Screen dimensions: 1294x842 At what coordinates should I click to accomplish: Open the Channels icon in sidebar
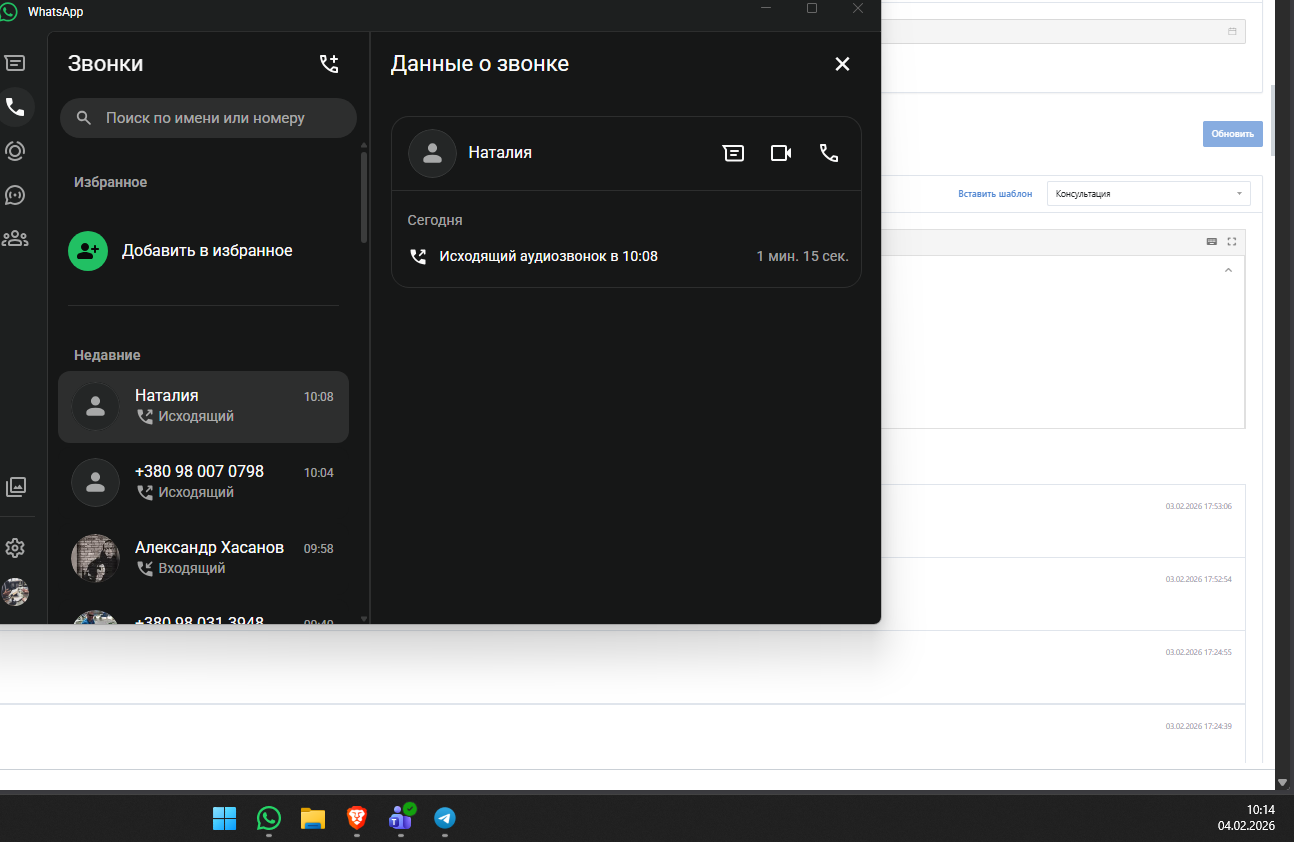[x=15, y=195]
